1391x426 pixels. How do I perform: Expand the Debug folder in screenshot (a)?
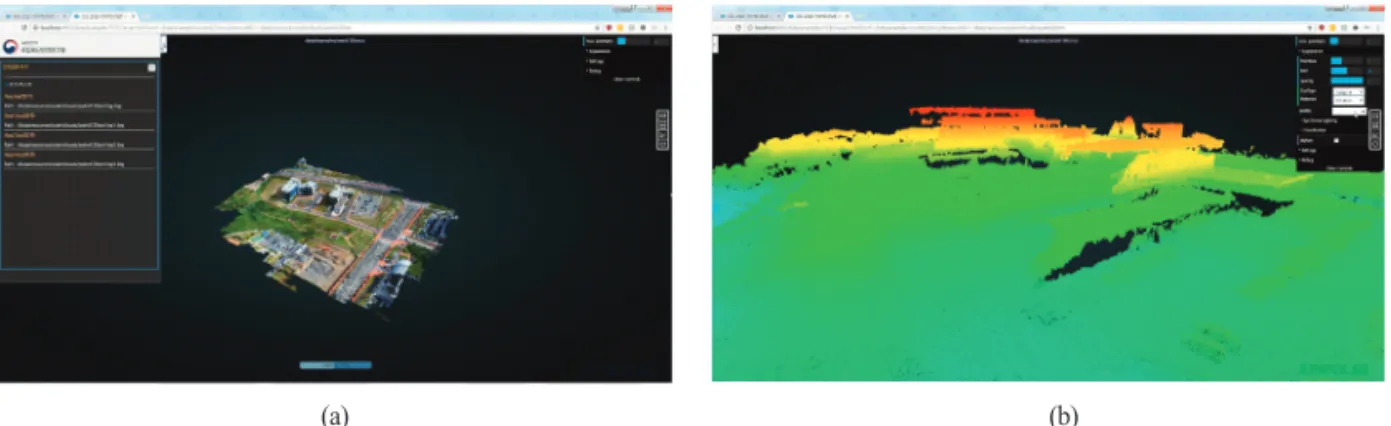pyautogui.click(x=593, y=71)
